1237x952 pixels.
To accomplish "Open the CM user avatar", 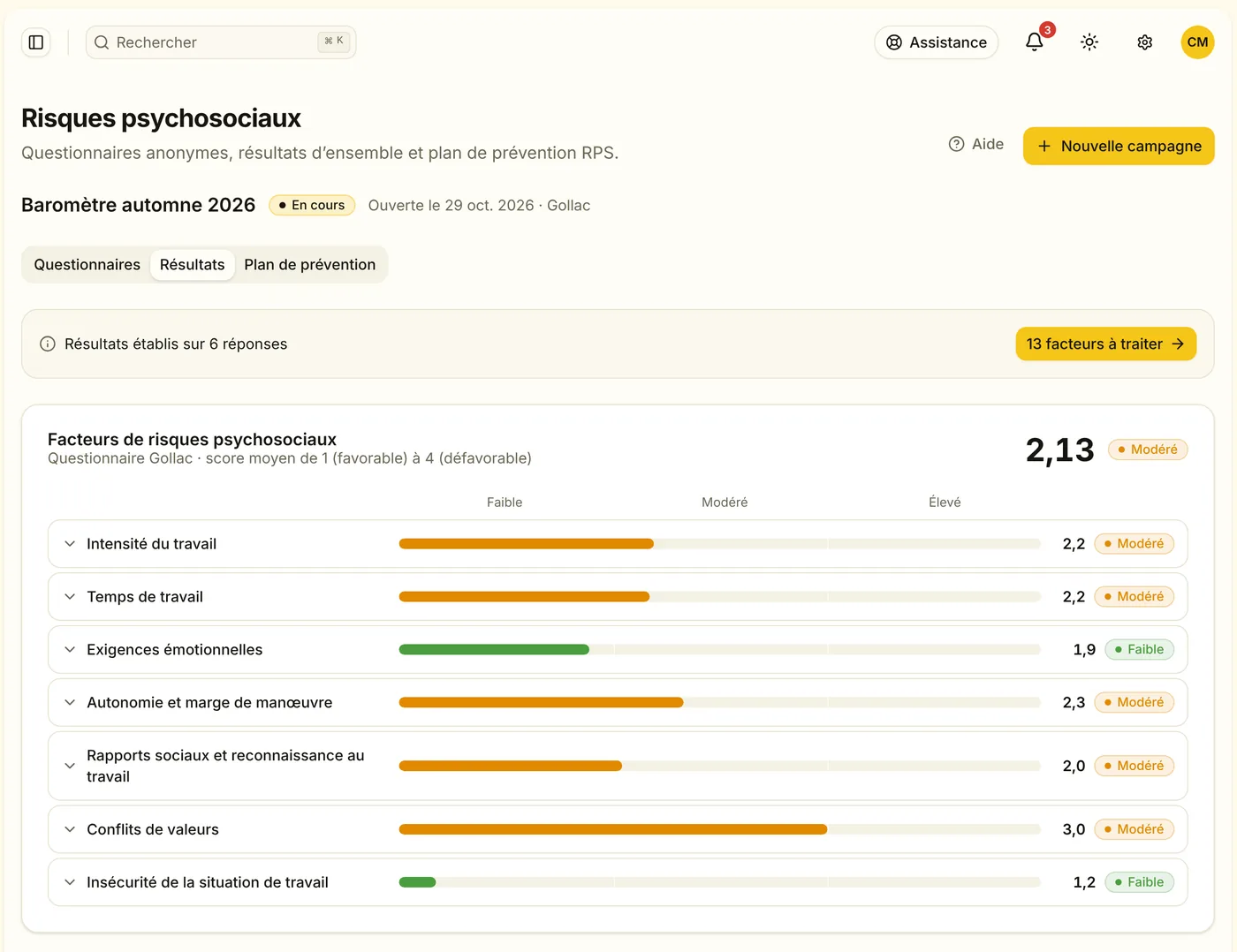I will click(x=1197, y=42).
